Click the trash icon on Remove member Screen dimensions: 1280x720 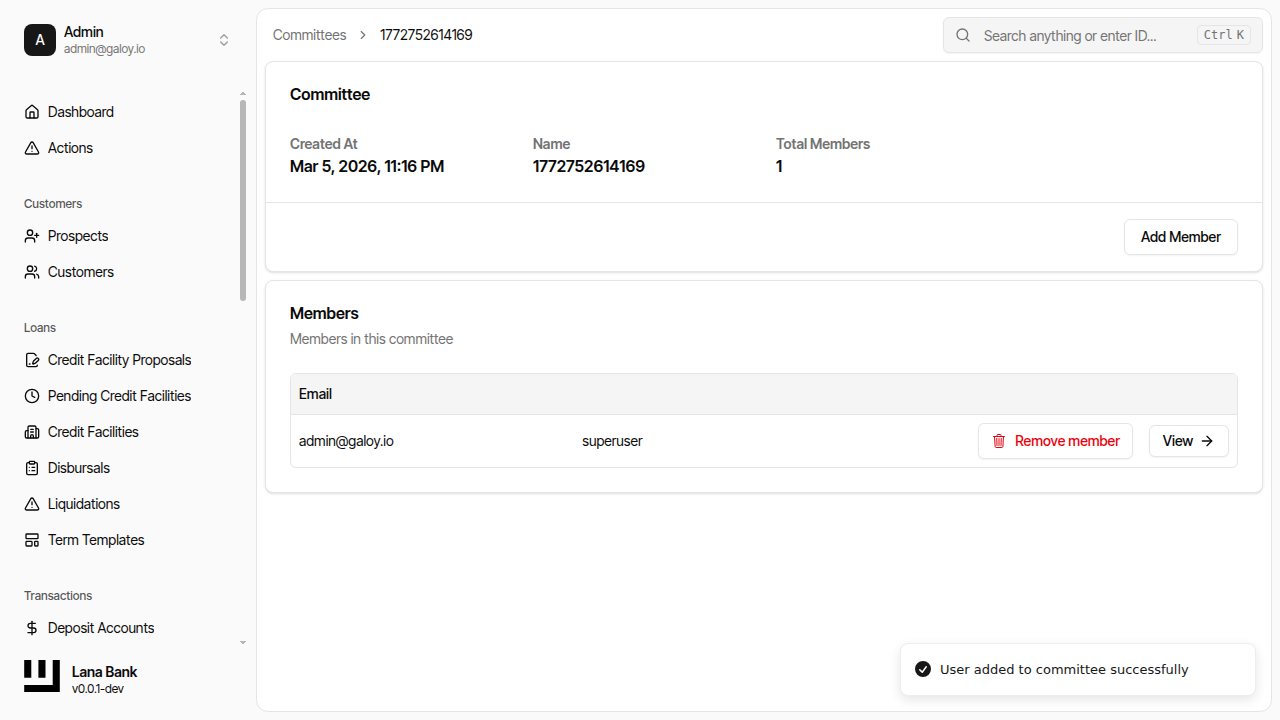coord(999,440)
